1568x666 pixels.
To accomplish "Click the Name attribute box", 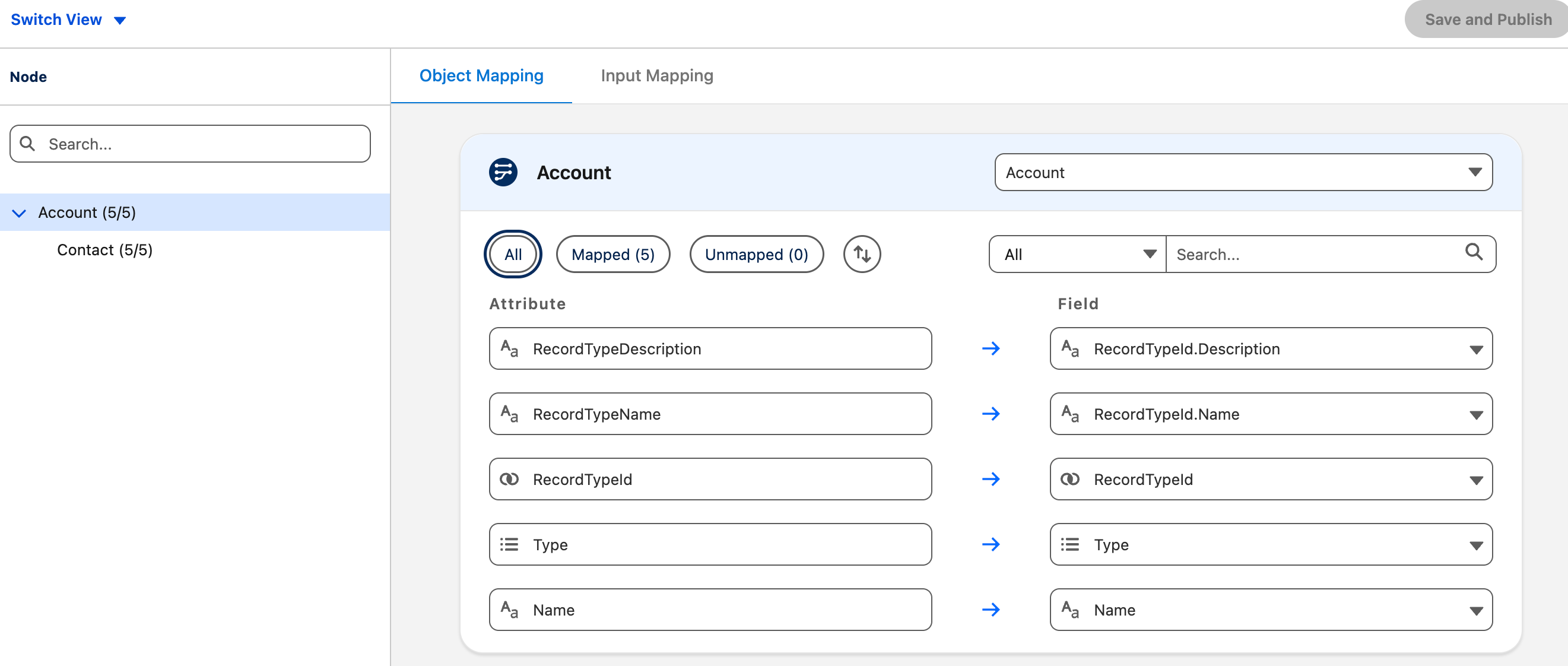I will 710,610.
